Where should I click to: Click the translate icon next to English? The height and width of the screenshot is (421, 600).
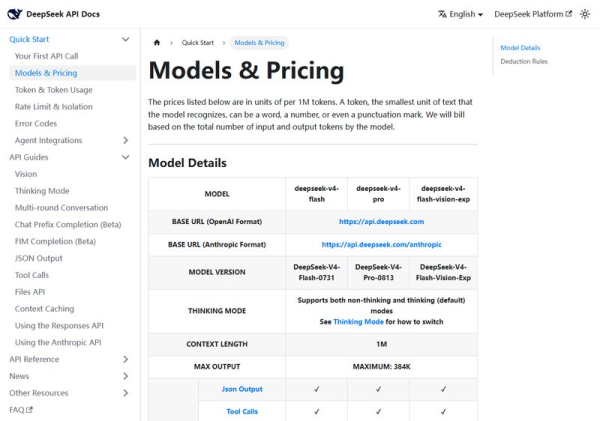pyautogui.click(x=442, y=14)
